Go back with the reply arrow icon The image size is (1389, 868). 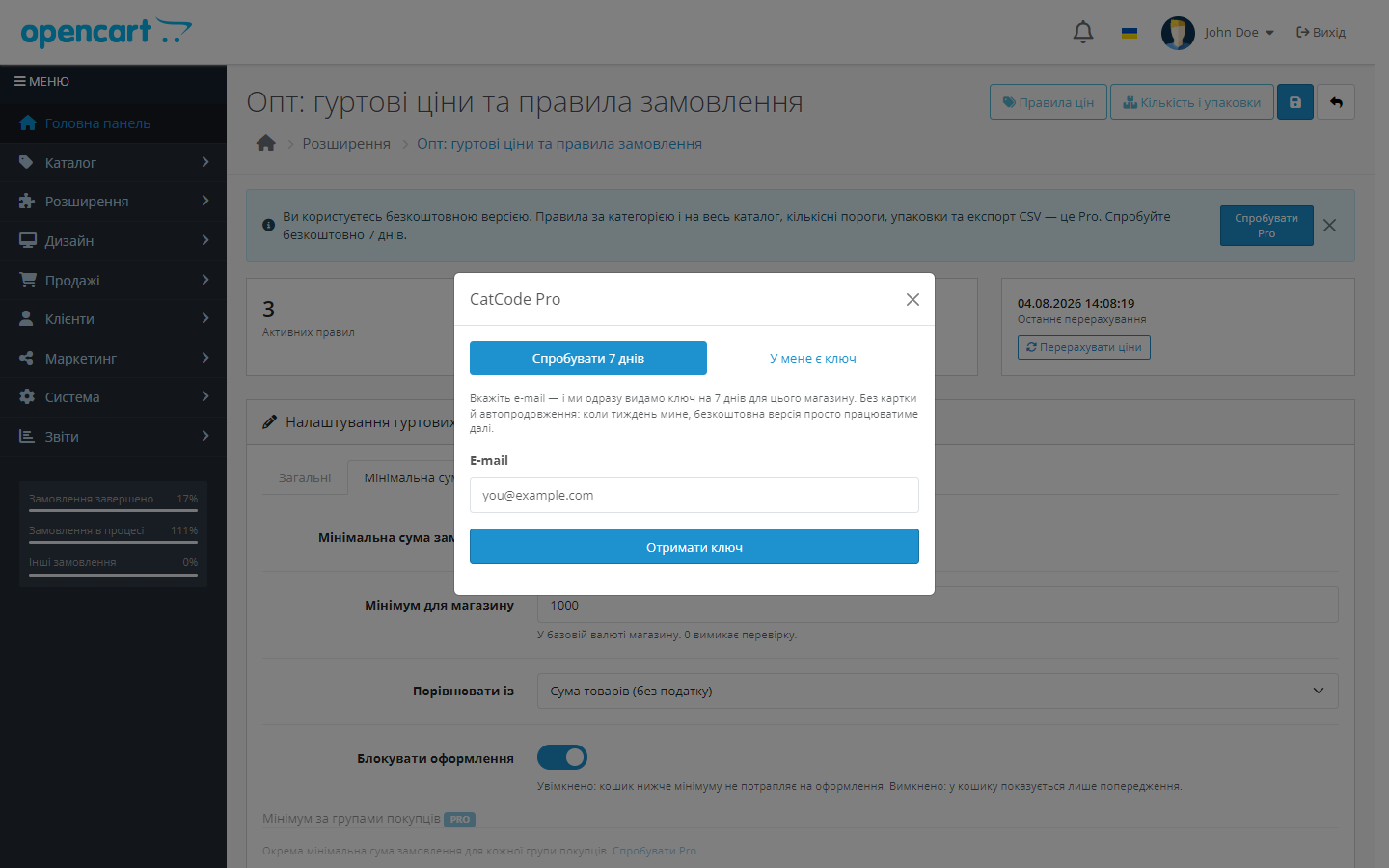[x=1336, y=102]
